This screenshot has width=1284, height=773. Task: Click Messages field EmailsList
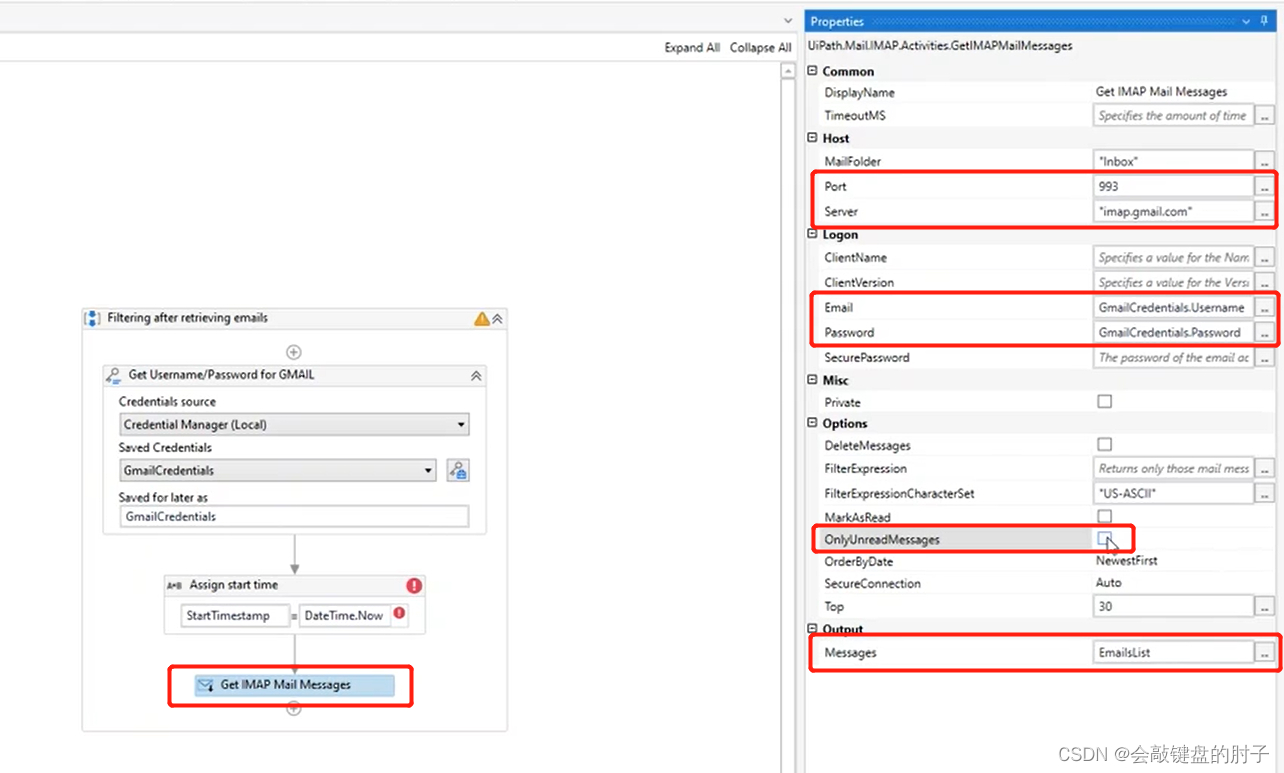click(1173, 652)
